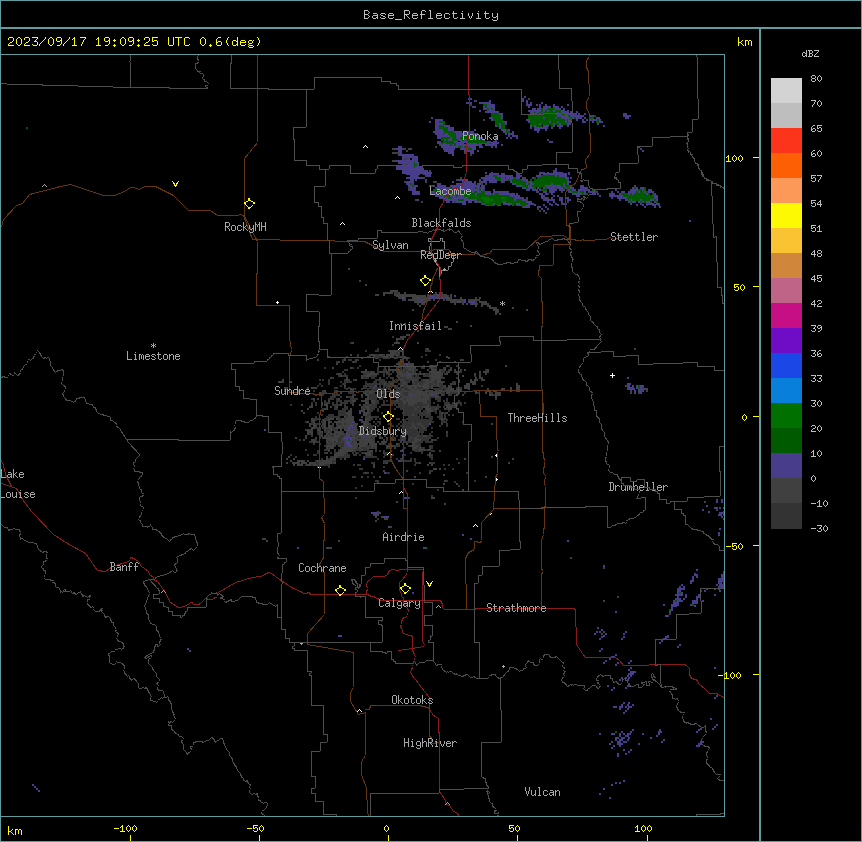This screenshot has width=862, height=842.
Task: Select the light blue 33-30 dBZ swatch
Action: (786, 391)
